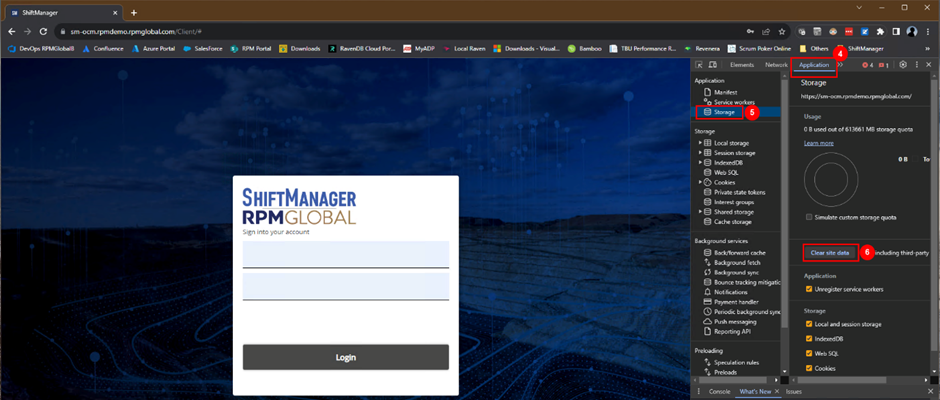
Task: Open DevTools three-dot customize menu
Action: pyautogui.click(x=917, y=65)
